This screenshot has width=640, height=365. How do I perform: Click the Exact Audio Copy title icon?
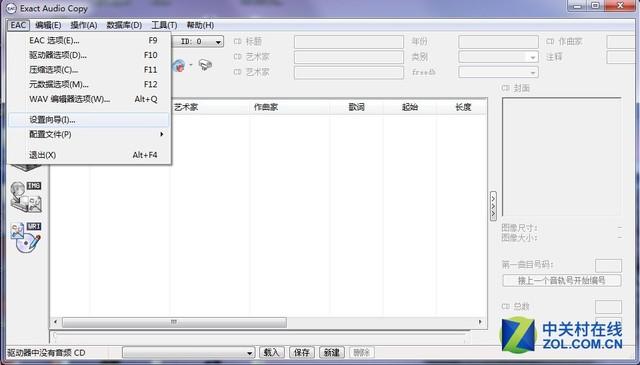coord(12,8)
